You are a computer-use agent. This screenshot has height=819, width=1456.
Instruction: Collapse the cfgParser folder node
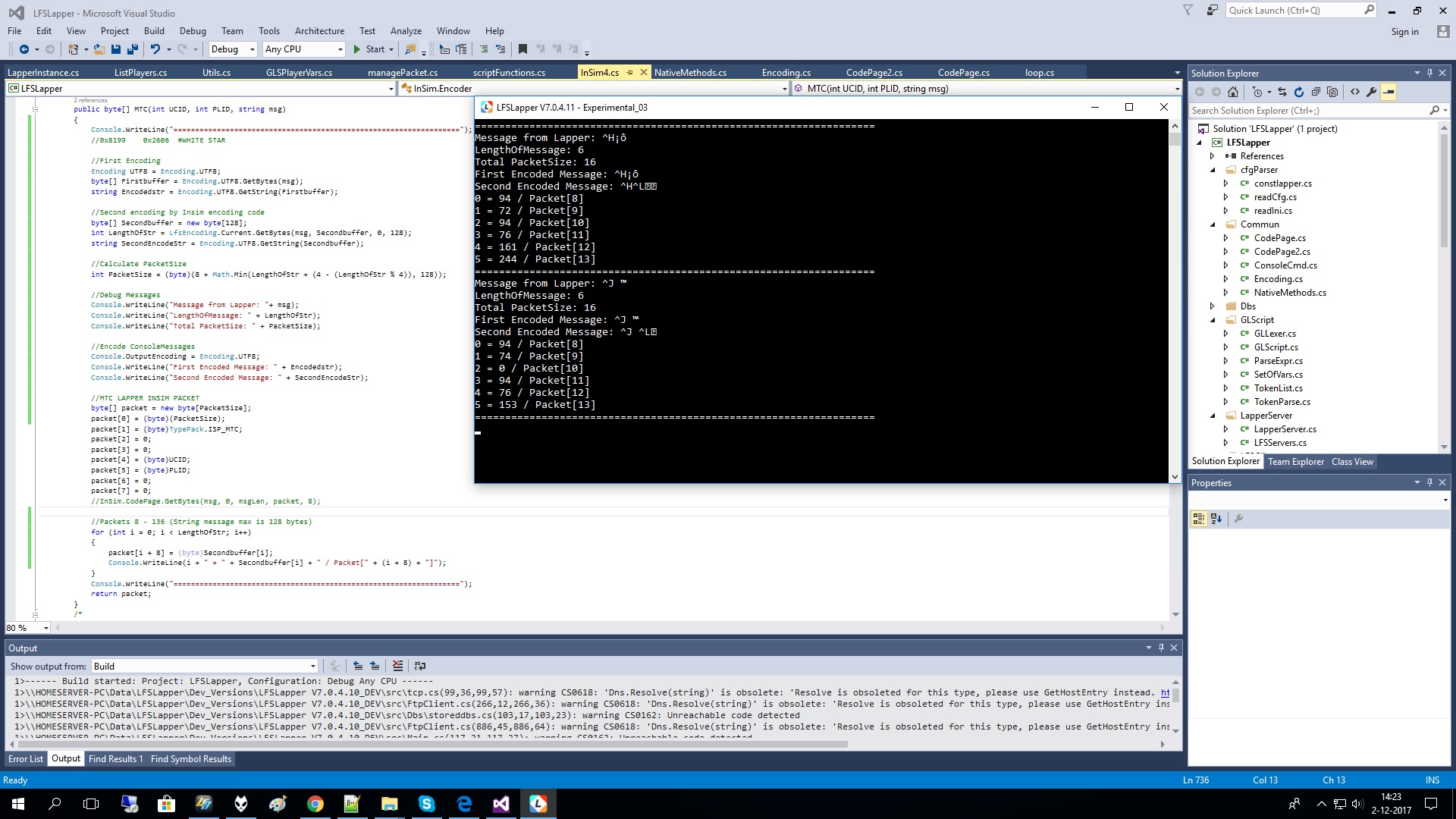[x=1213, y=170]
